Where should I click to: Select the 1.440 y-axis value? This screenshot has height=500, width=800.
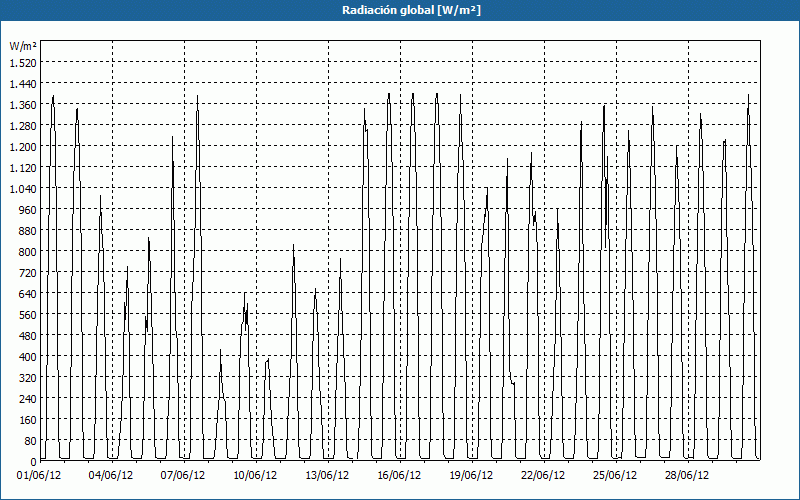23,83
